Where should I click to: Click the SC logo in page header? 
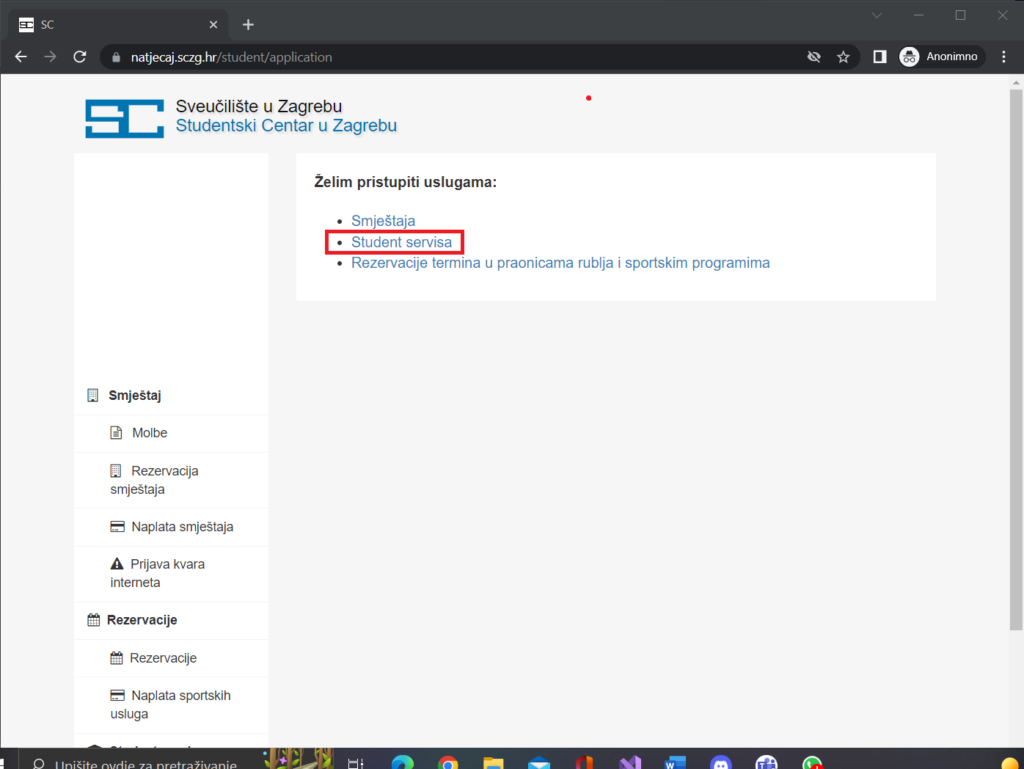click(x=124, y=118)
